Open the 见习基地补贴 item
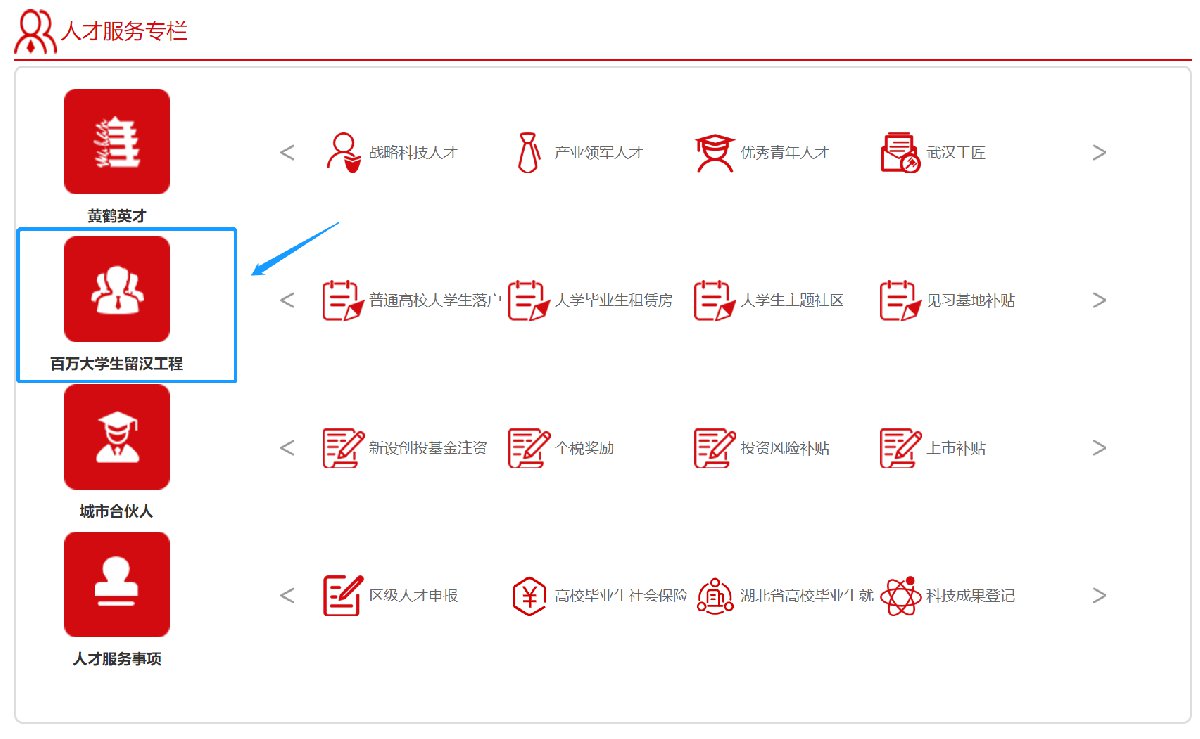Image resolution: width=1200 pixels, height=739 pixels. [x=947, y=300]
